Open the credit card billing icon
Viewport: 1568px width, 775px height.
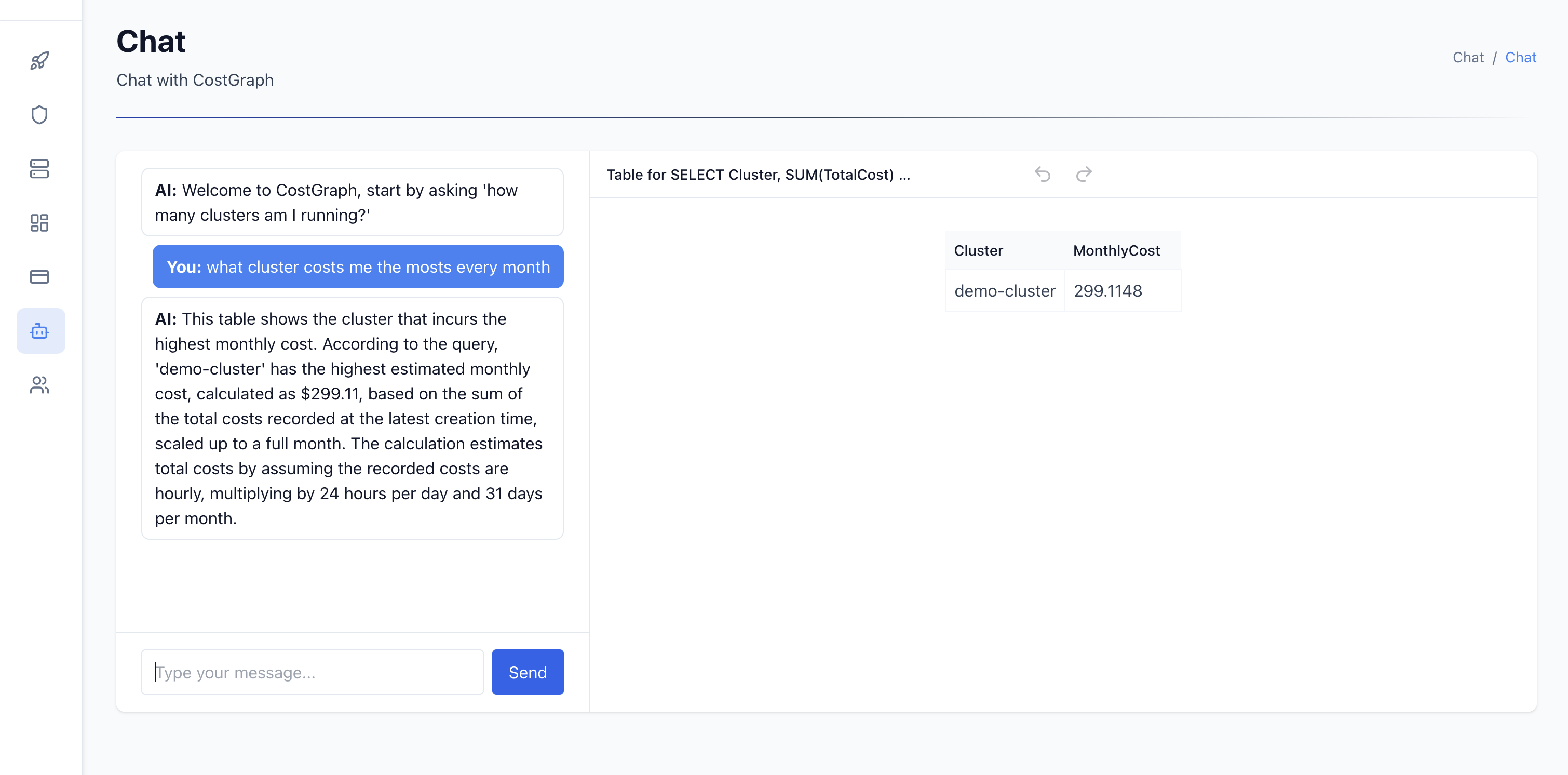[x=39, y=277]
